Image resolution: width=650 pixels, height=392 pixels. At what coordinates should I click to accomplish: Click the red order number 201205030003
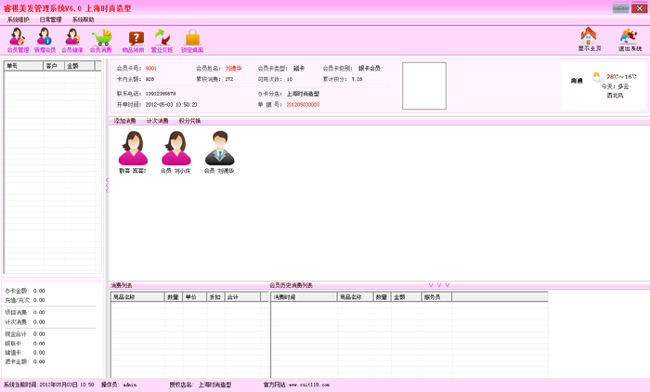coord(303,105)
